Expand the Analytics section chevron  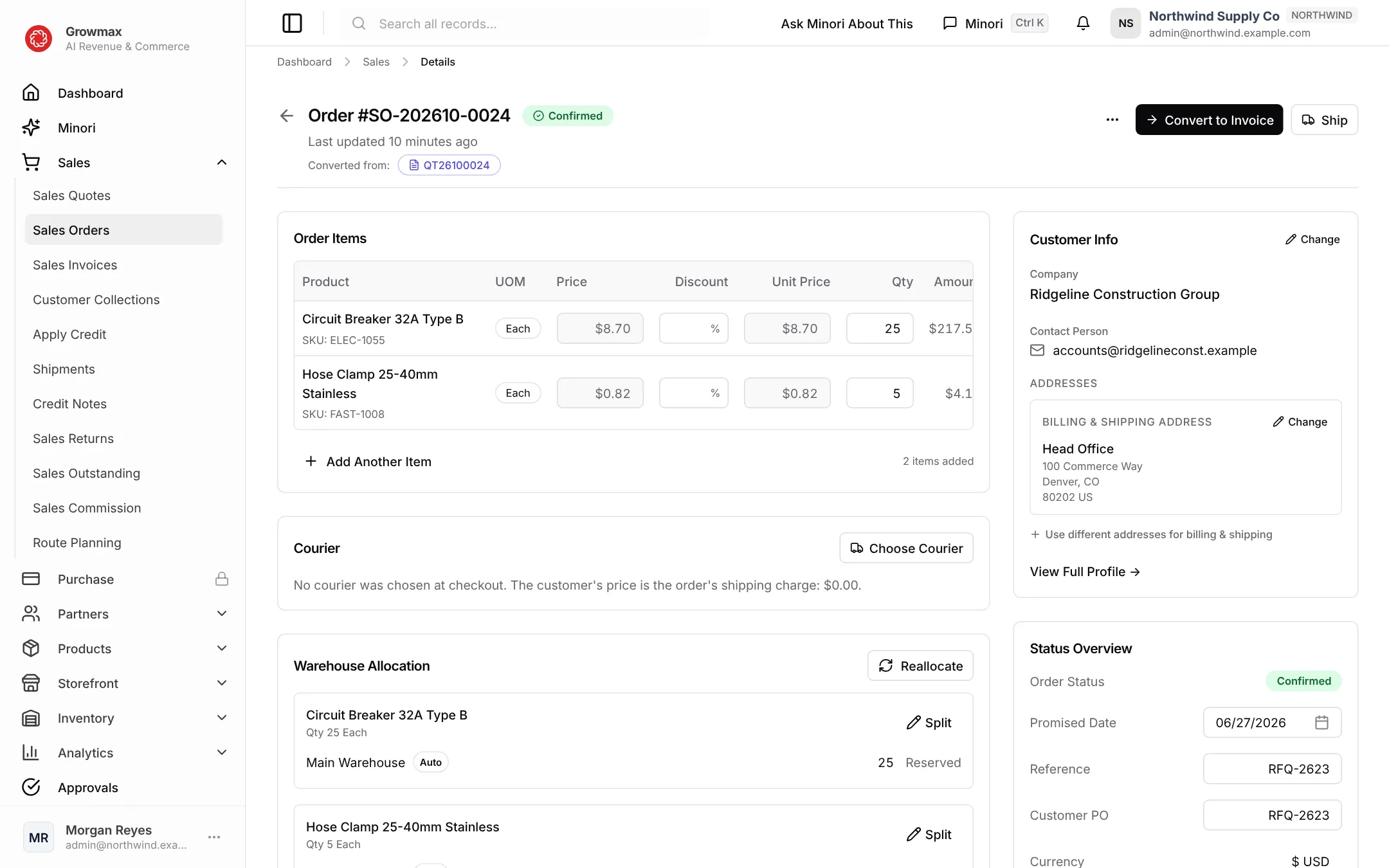pos(222,752)
